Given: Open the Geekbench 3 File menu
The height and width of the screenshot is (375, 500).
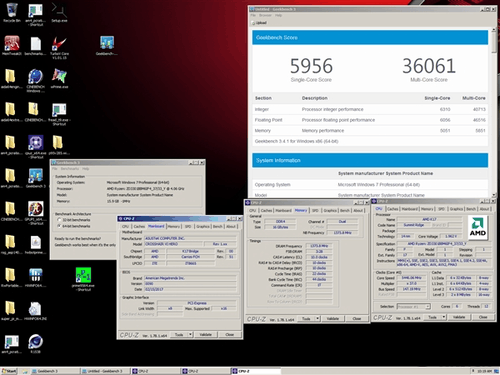Looking at the screenshot, I should (x=55, y=169).
